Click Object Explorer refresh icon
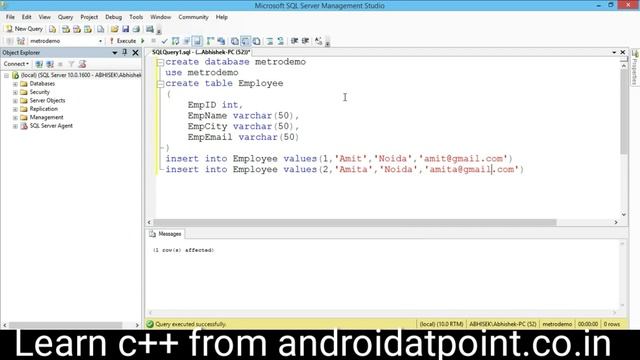Screen dimensions: 640x360 click(82, 64)
